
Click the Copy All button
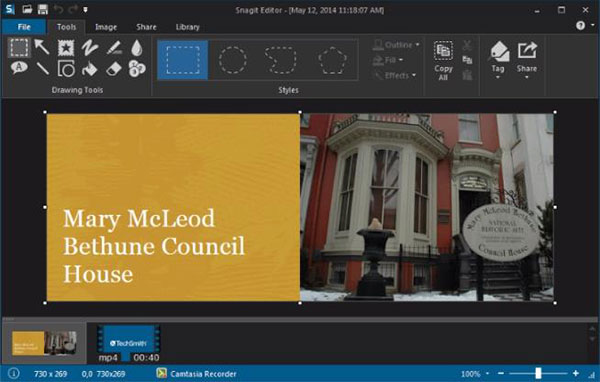tap(443, 61)
